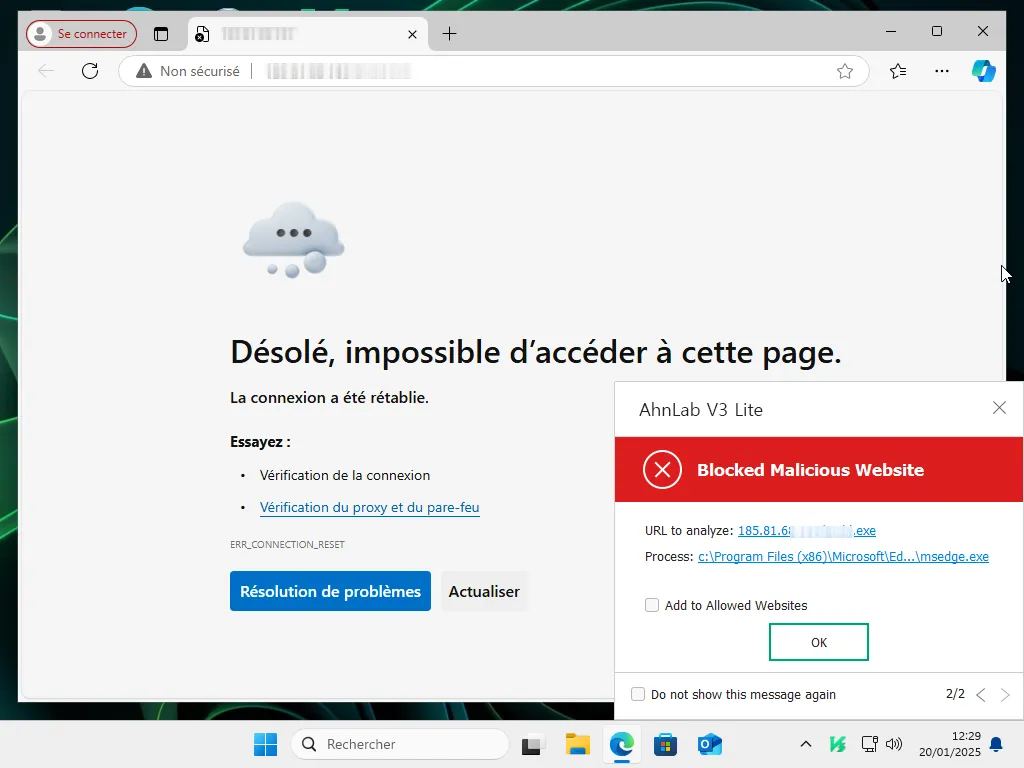The height and width of the screenshot is (768, 1024).
Task: Open the Windows Start menu
Action: (x=265, y=744)
